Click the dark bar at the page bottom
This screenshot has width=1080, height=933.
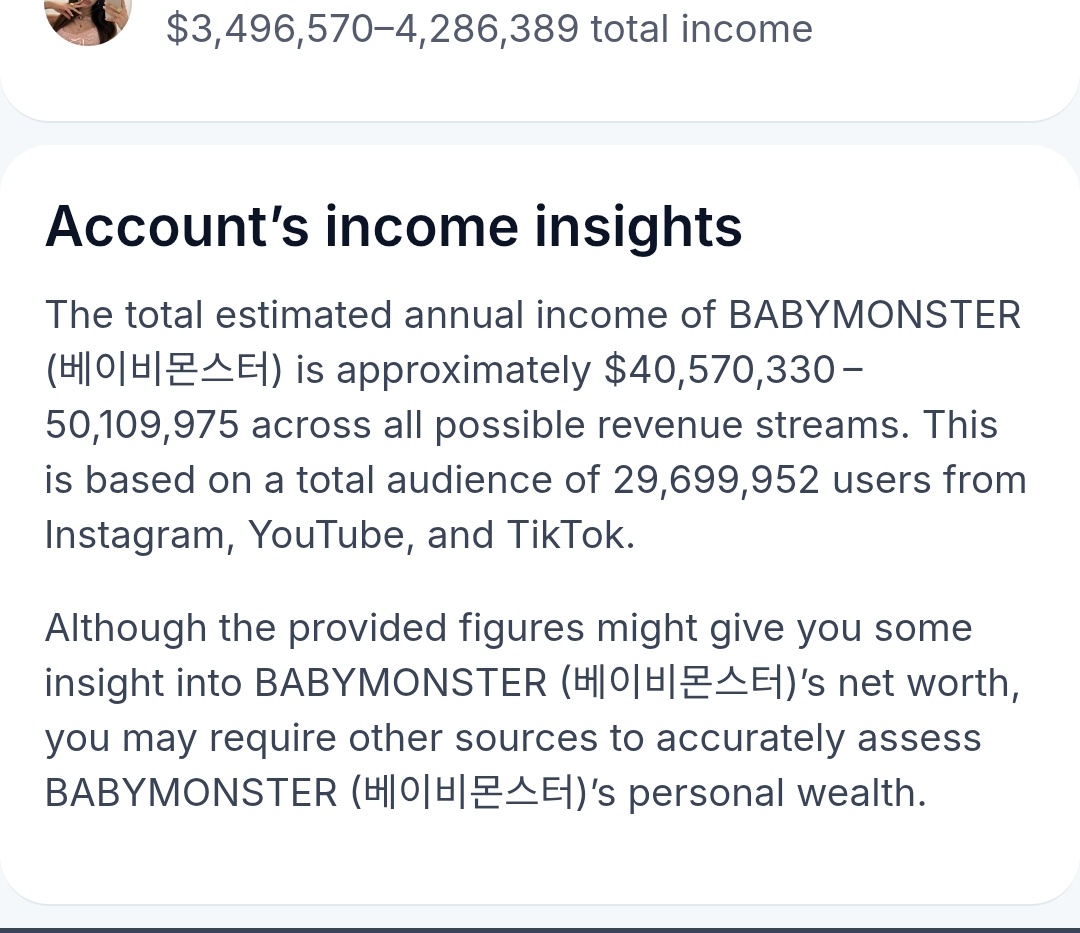540,929
